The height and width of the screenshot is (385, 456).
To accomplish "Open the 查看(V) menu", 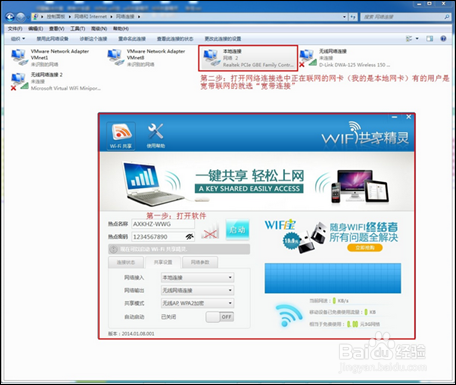I will click(x=56, y=29).
